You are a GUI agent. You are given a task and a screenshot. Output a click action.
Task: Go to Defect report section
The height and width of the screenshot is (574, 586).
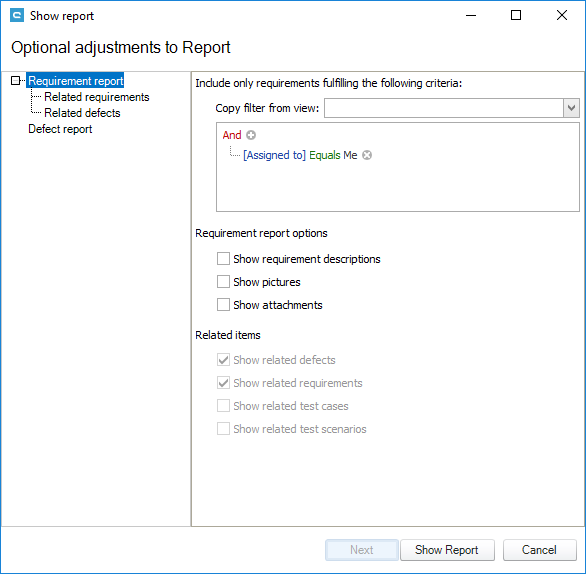click(60, 129)
